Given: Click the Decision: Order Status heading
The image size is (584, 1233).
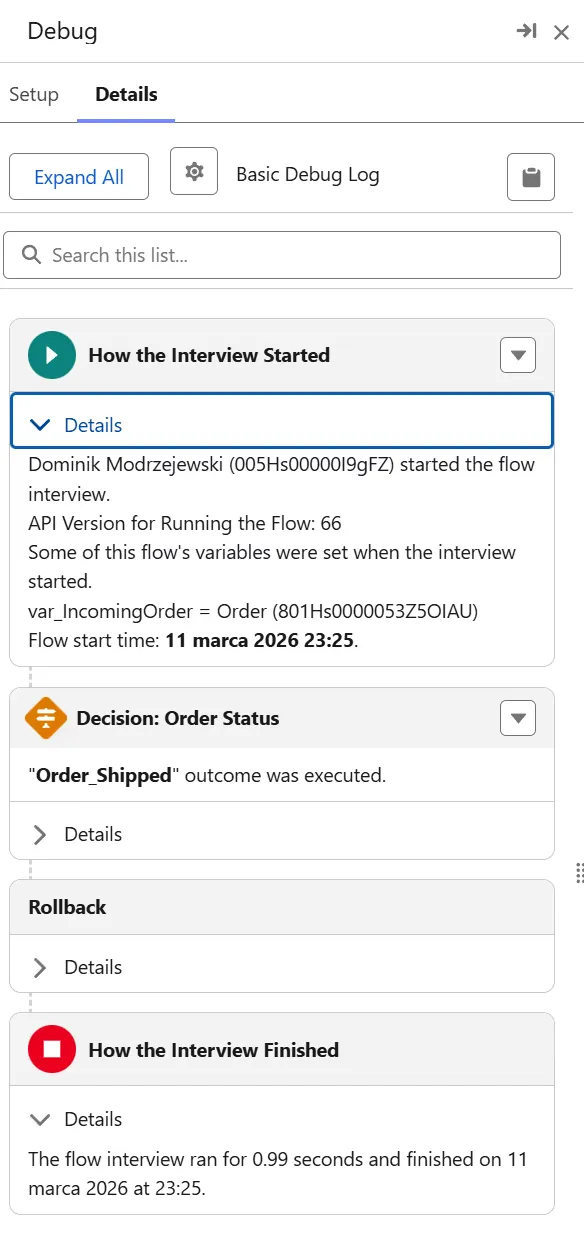Looking at the screenshot, I should [x=178, y=718].
